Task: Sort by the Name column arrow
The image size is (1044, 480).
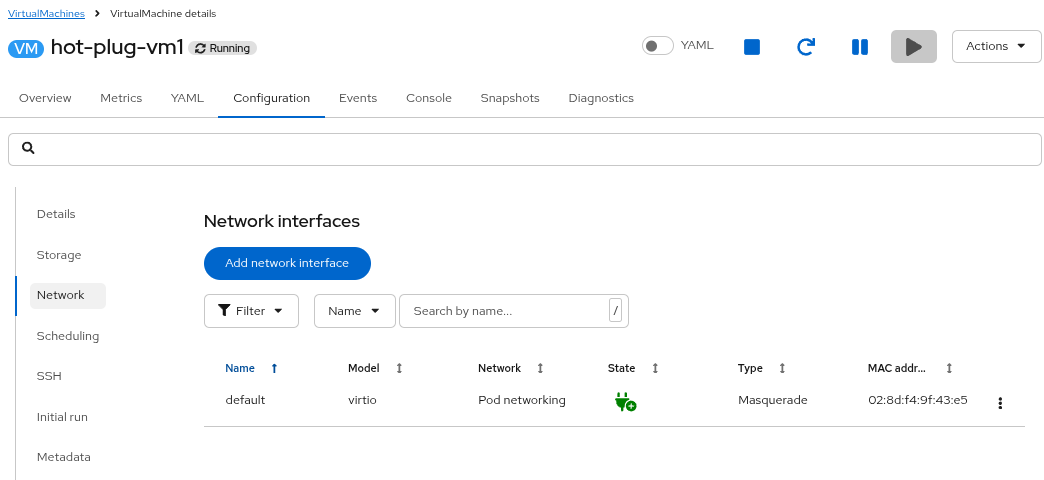Action: (274, 368)
